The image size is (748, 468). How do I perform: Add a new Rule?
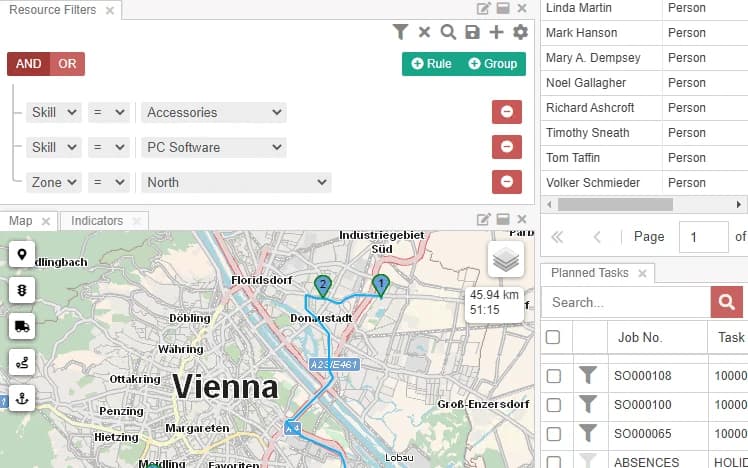[432, 64]
